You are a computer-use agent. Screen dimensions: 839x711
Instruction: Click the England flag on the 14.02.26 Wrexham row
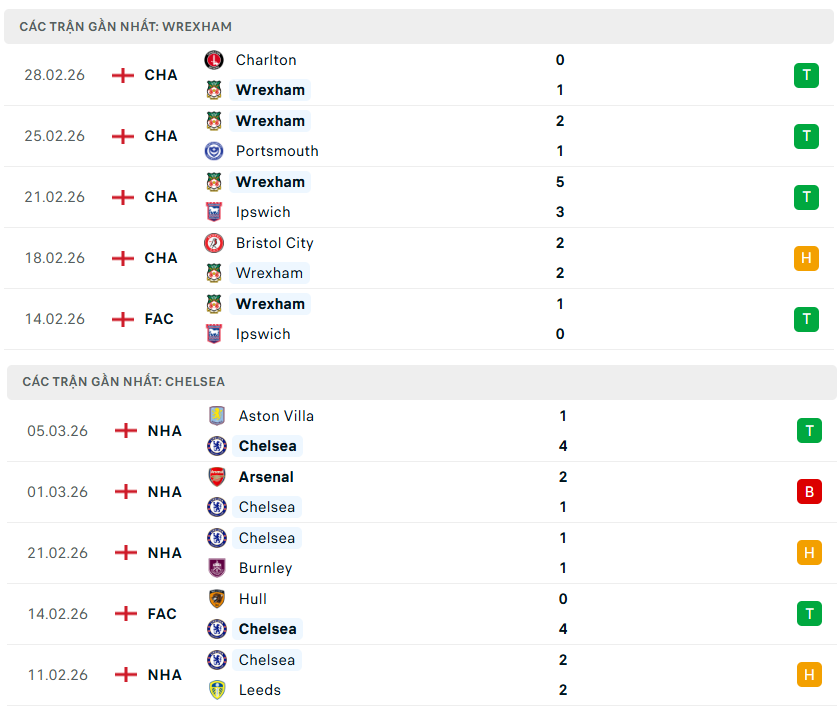(x=123, y=319)
